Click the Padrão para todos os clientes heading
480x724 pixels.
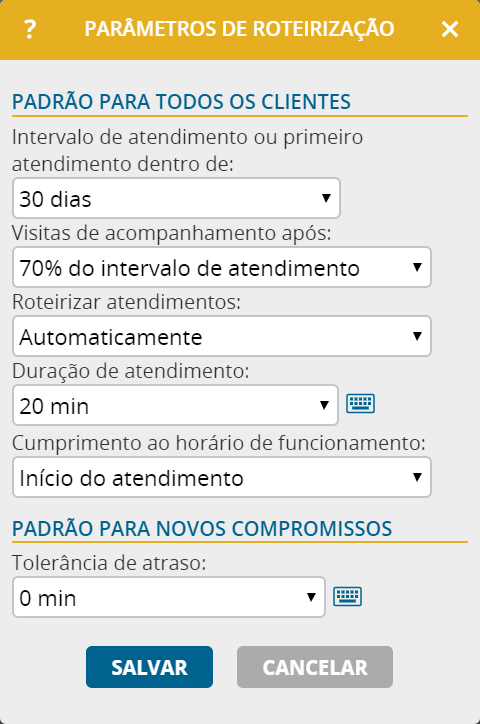181,102
